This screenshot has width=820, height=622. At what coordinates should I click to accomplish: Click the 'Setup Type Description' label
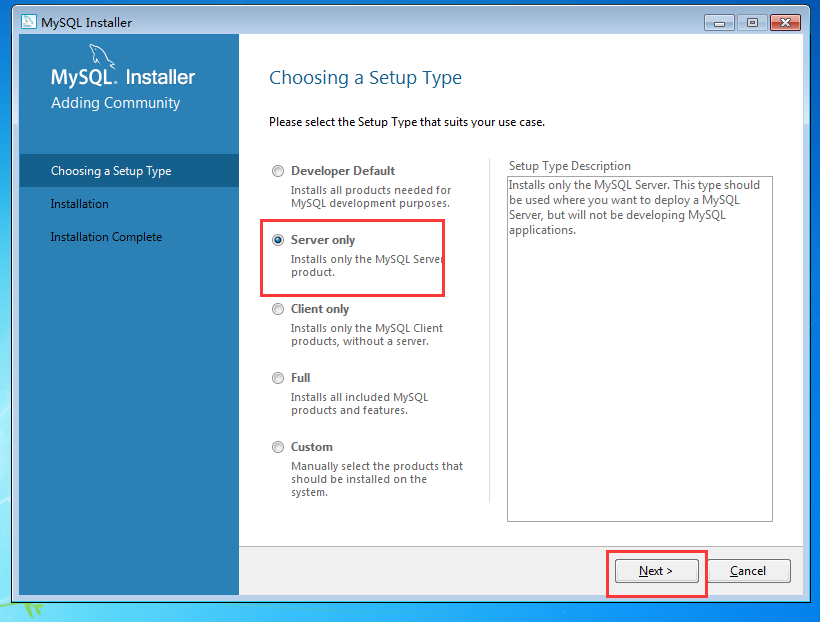(570, 166)
